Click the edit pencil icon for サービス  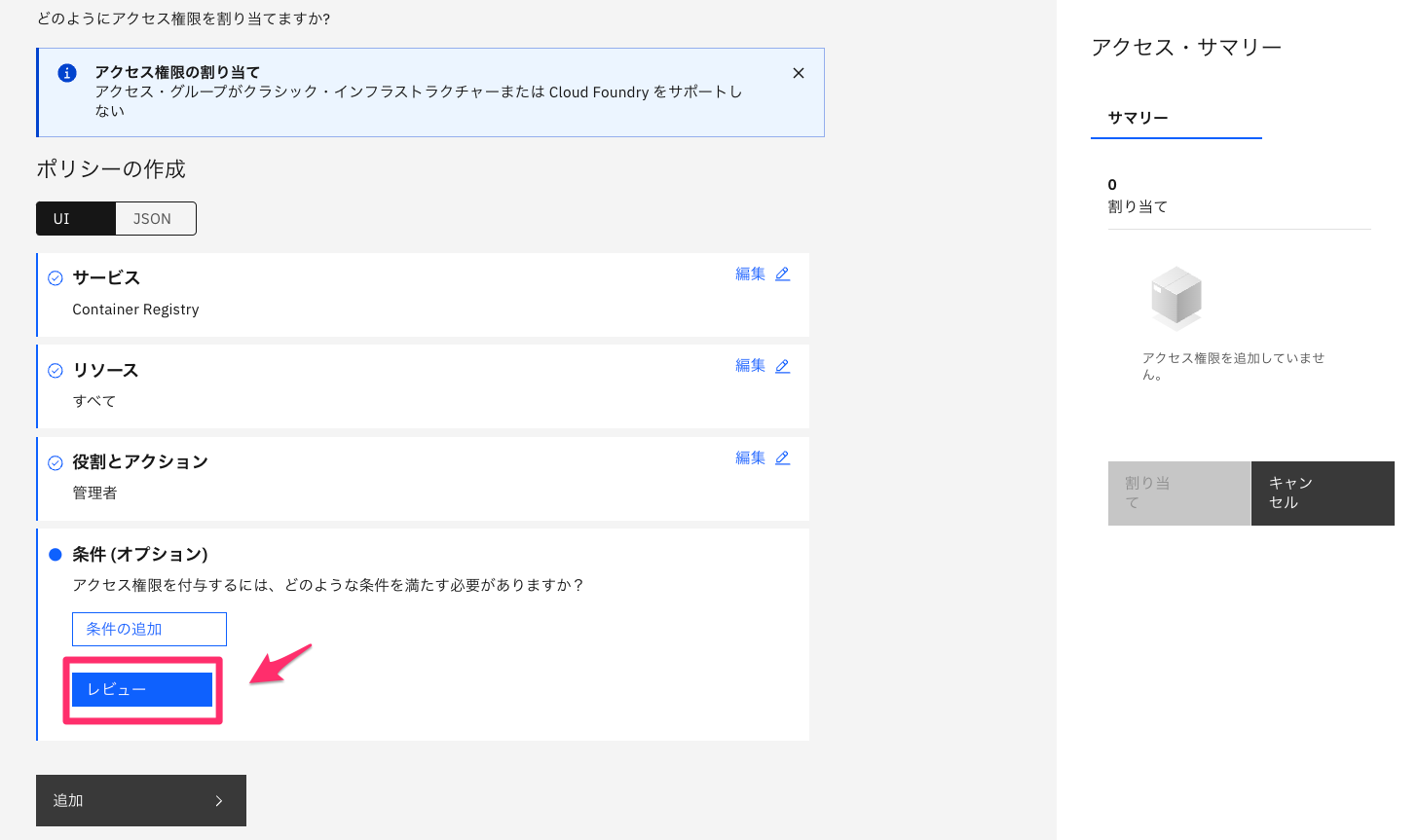[784, 274]
